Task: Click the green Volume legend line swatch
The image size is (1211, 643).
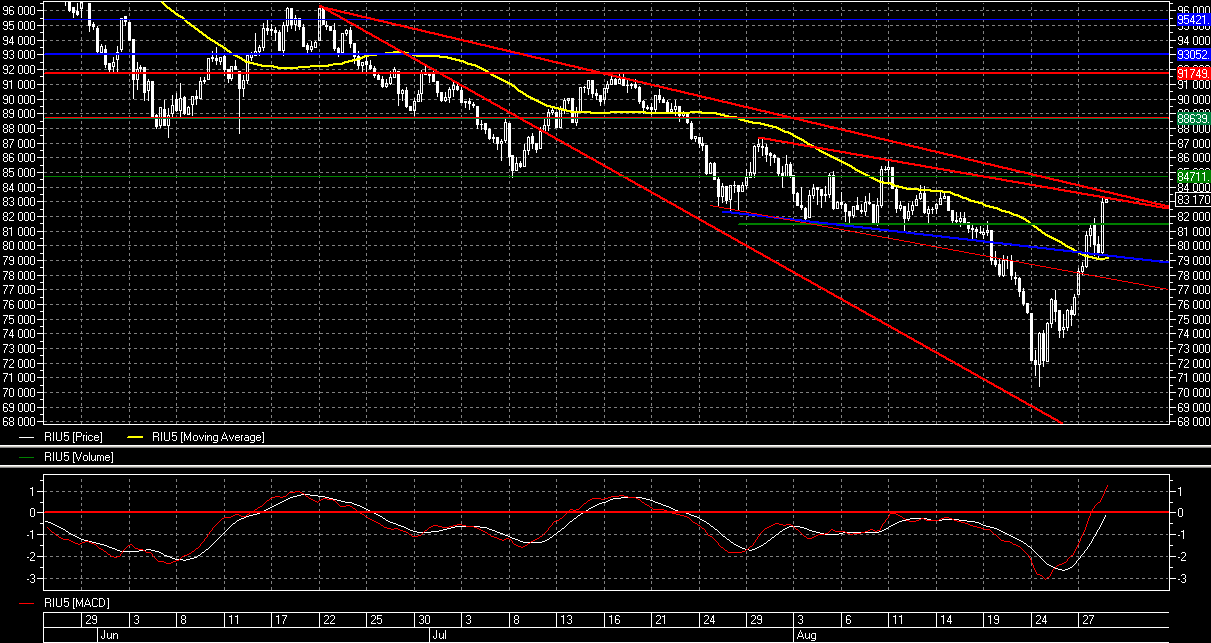Action: pos(28,457)
